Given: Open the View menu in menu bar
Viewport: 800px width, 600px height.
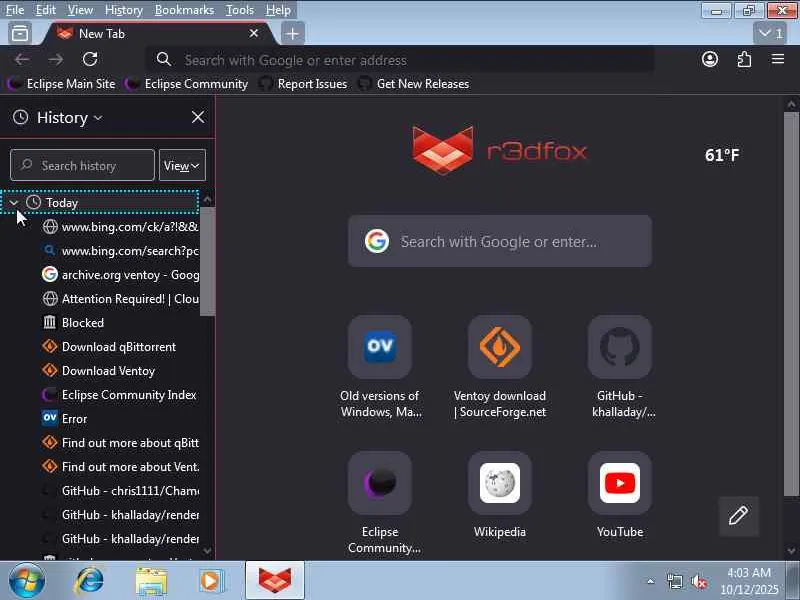Looking at the screenshot, I should [80, 10].
